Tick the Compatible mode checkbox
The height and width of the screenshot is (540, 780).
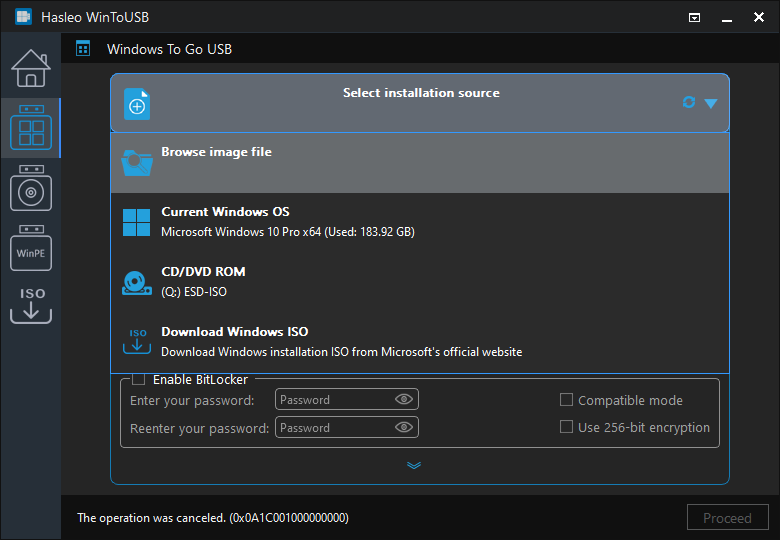tap(566, 400)
